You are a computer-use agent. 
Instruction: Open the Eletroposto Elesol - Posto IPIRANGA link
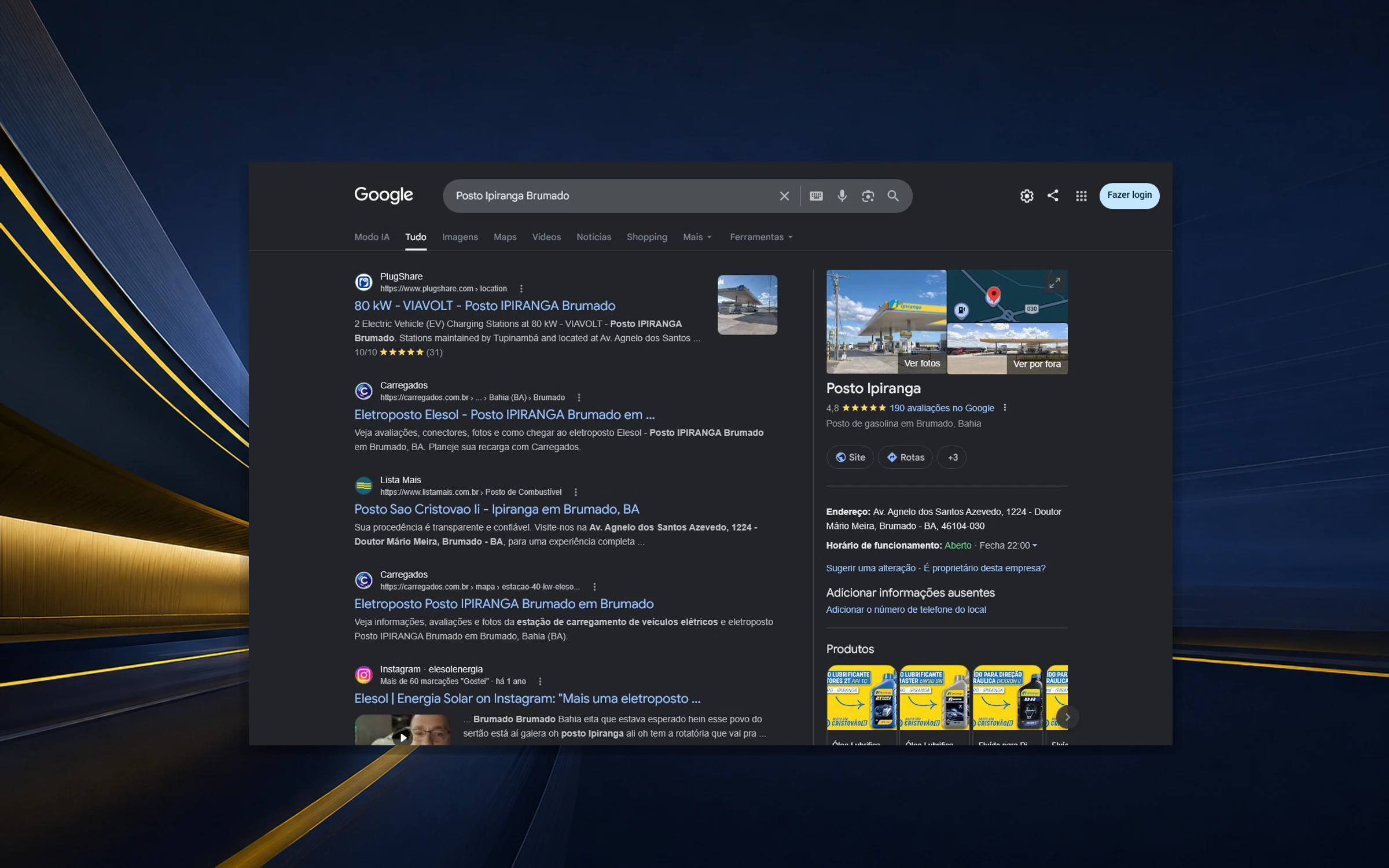tap(504, 414)
